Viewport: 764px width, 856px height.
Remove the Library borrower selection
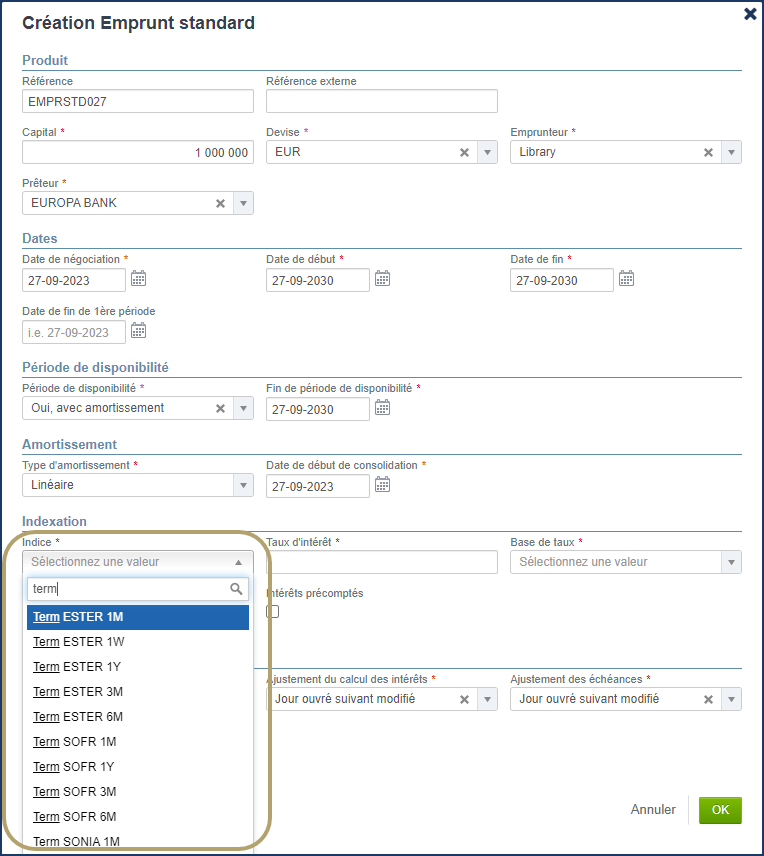(x=708, y=152)
